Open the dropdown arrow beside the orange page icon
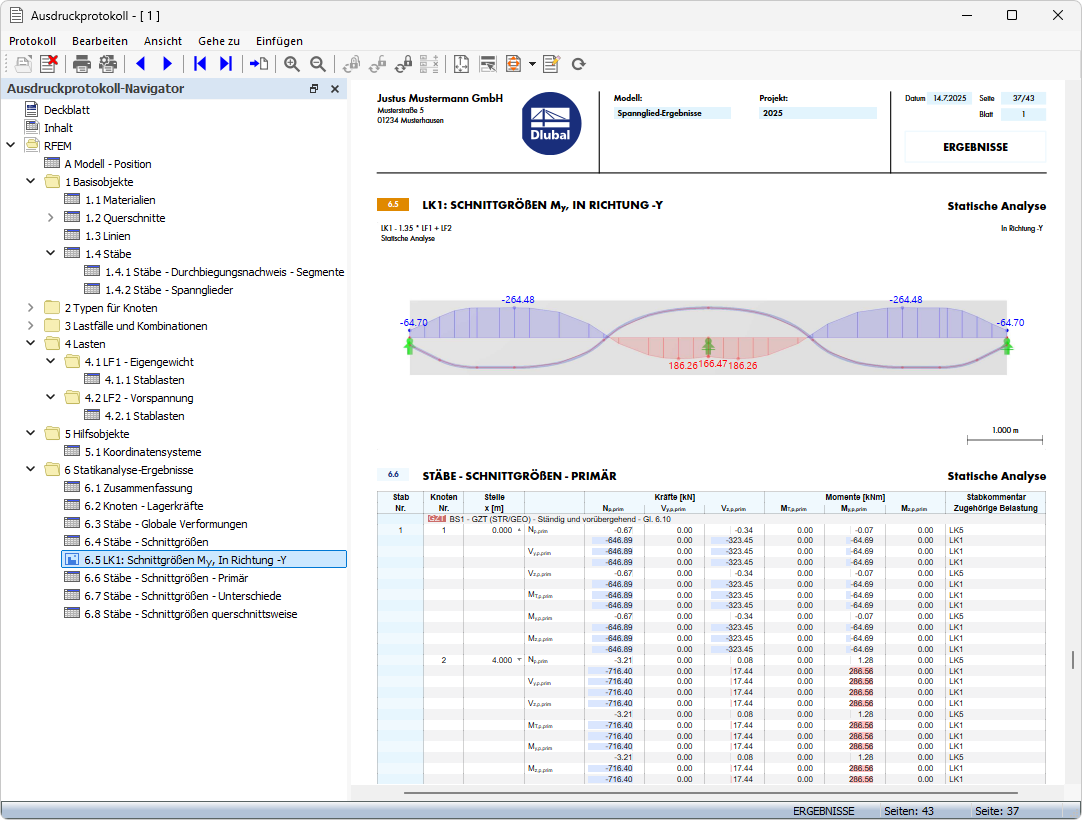Viewport: 1082px width, 820px height. [x=532, y=64]
